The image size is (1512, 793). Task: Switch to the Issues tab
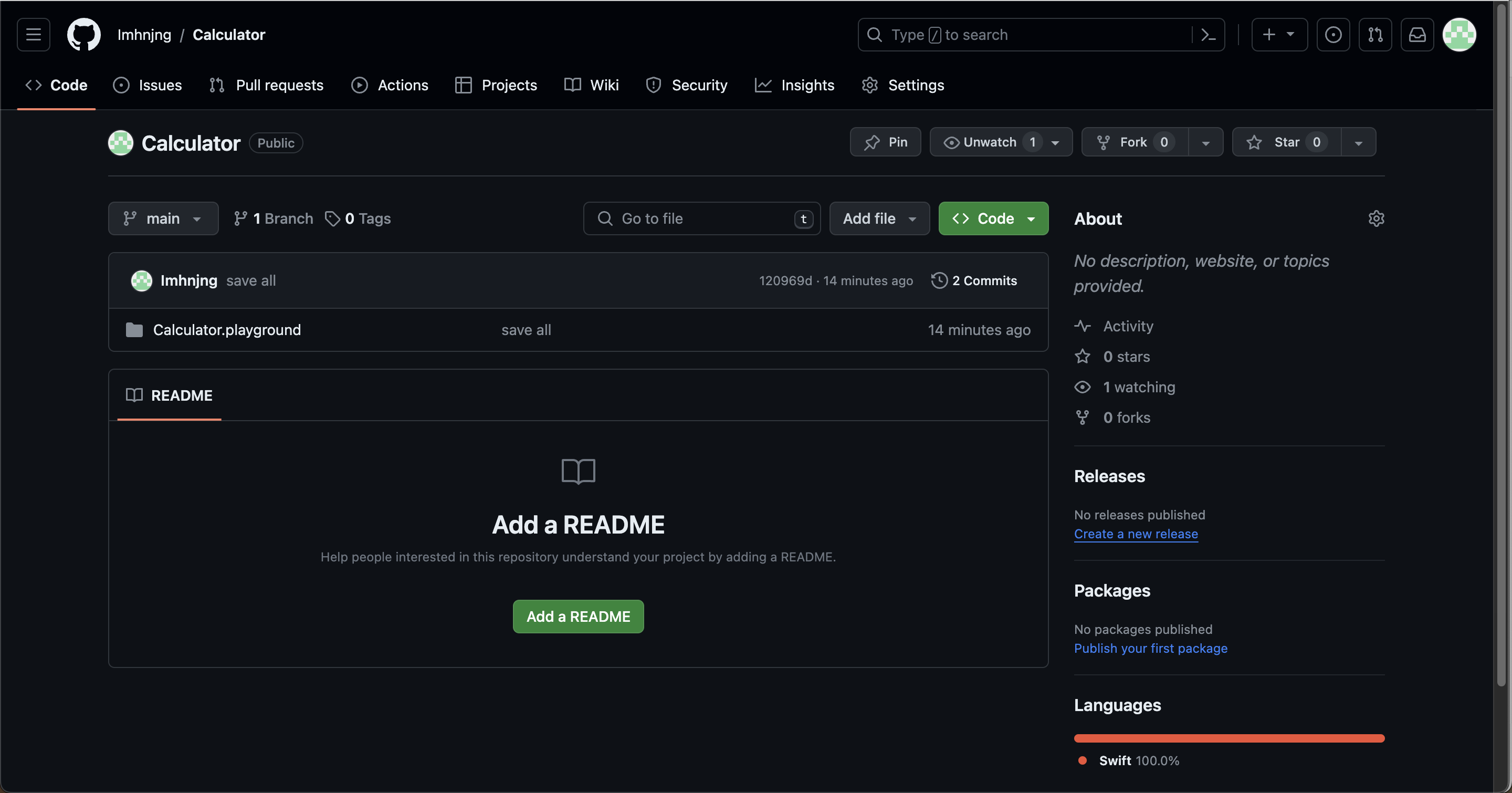[x=148, y=85]
